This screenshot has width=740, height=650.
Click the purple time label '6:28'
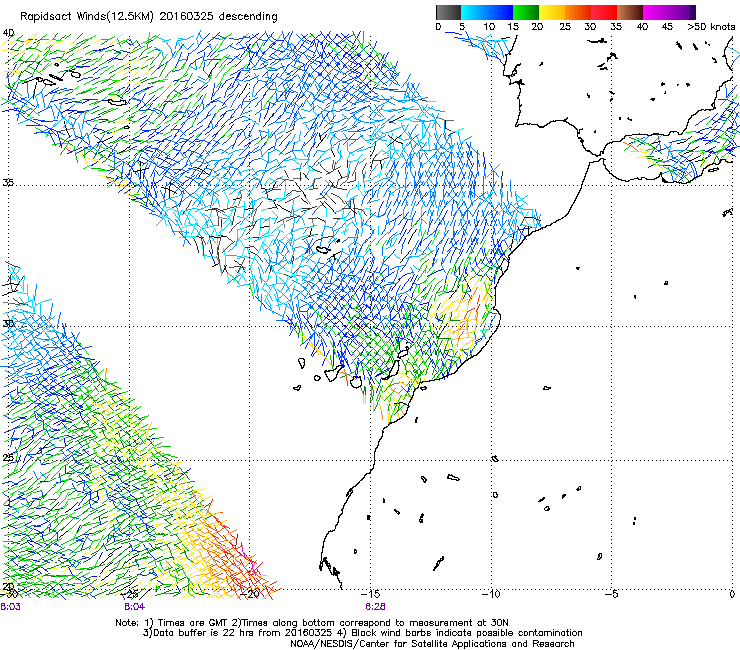point(375,607)
